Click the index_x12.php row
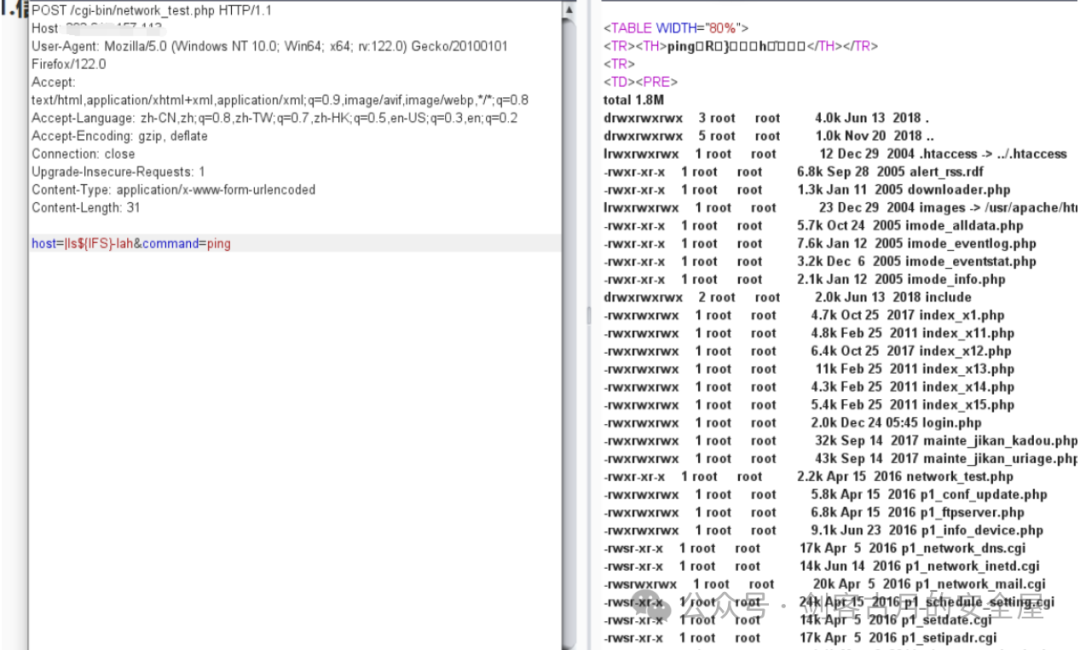The height and width of the screenshot is (650, 1080). point(807,350)
